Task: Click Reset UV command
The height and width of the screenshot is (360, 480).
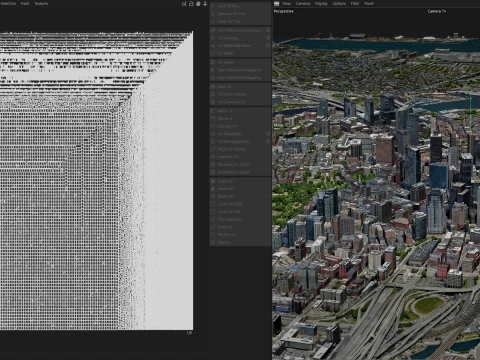Action: (240, 196)
